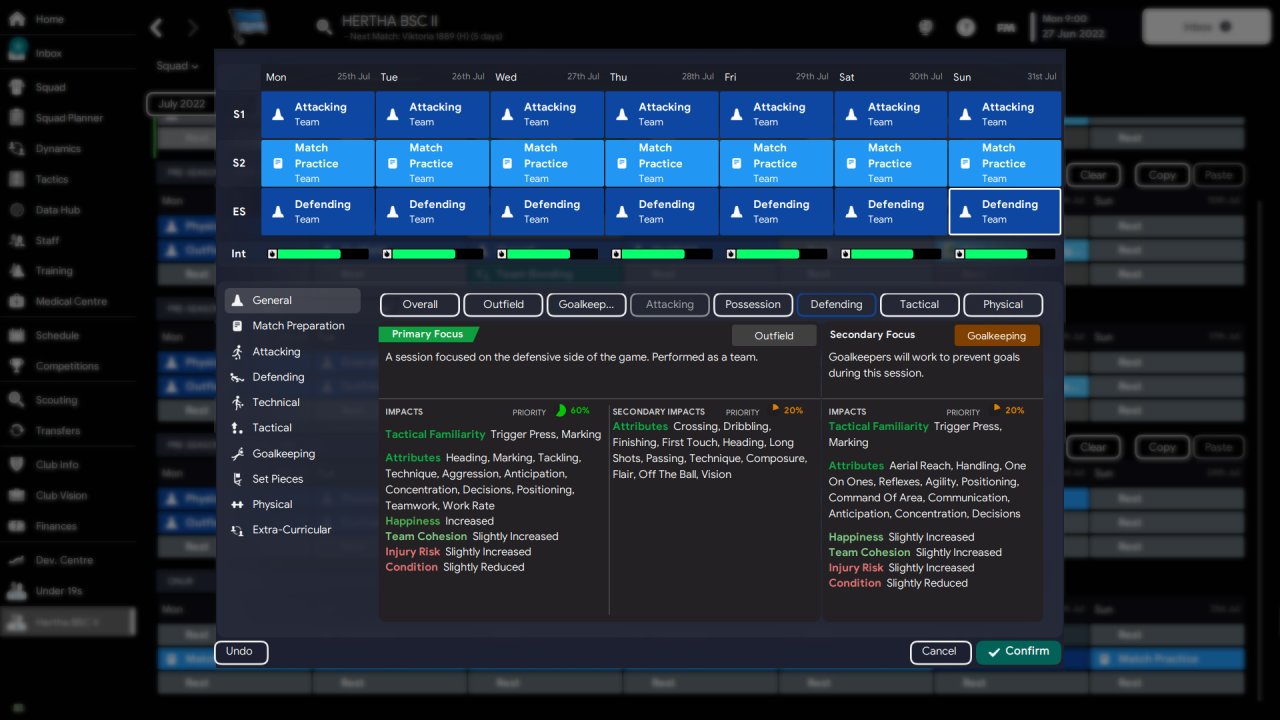Click the Tactics icon in sidebar
This screenshot has width=1280, height=720.
point(17,179)
